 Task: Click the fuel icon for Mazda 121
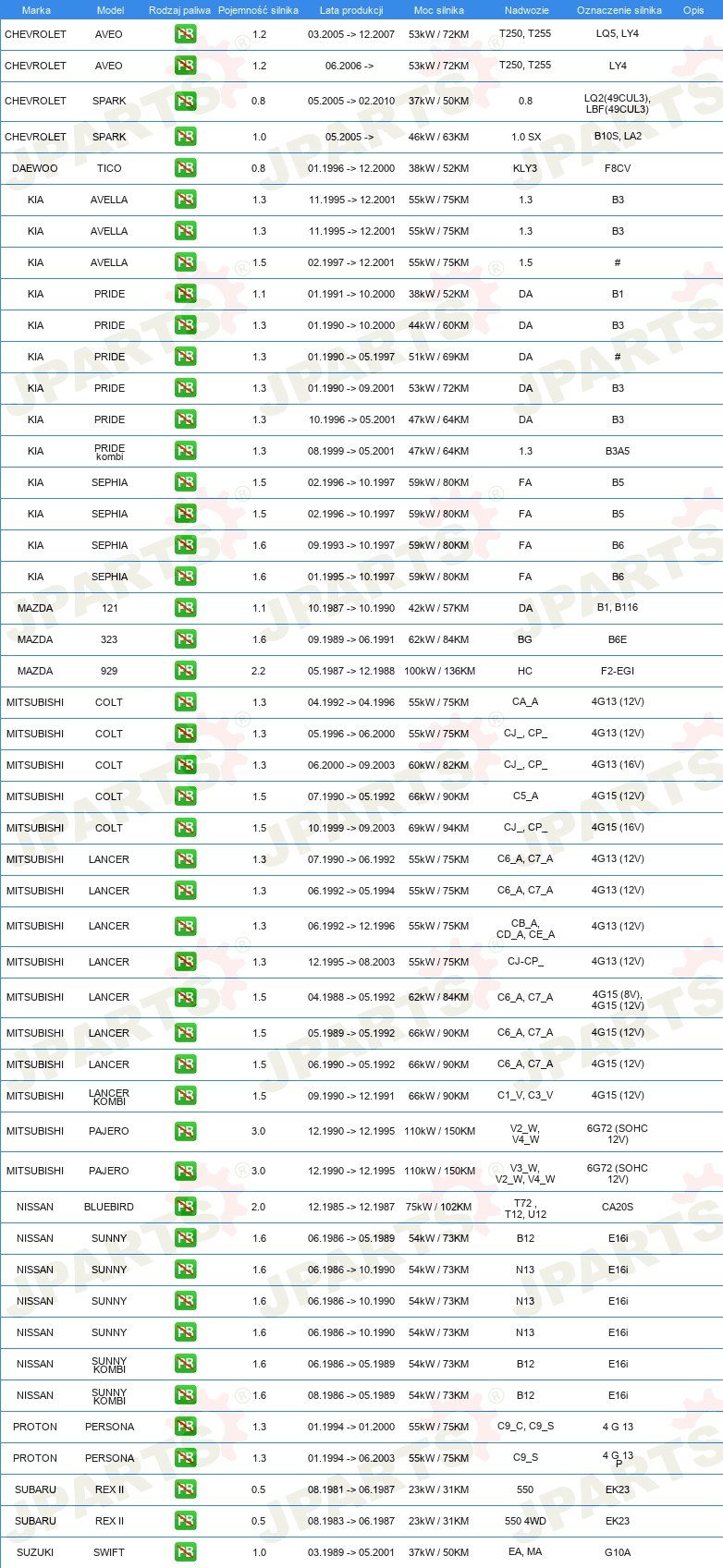pos(185,608)
